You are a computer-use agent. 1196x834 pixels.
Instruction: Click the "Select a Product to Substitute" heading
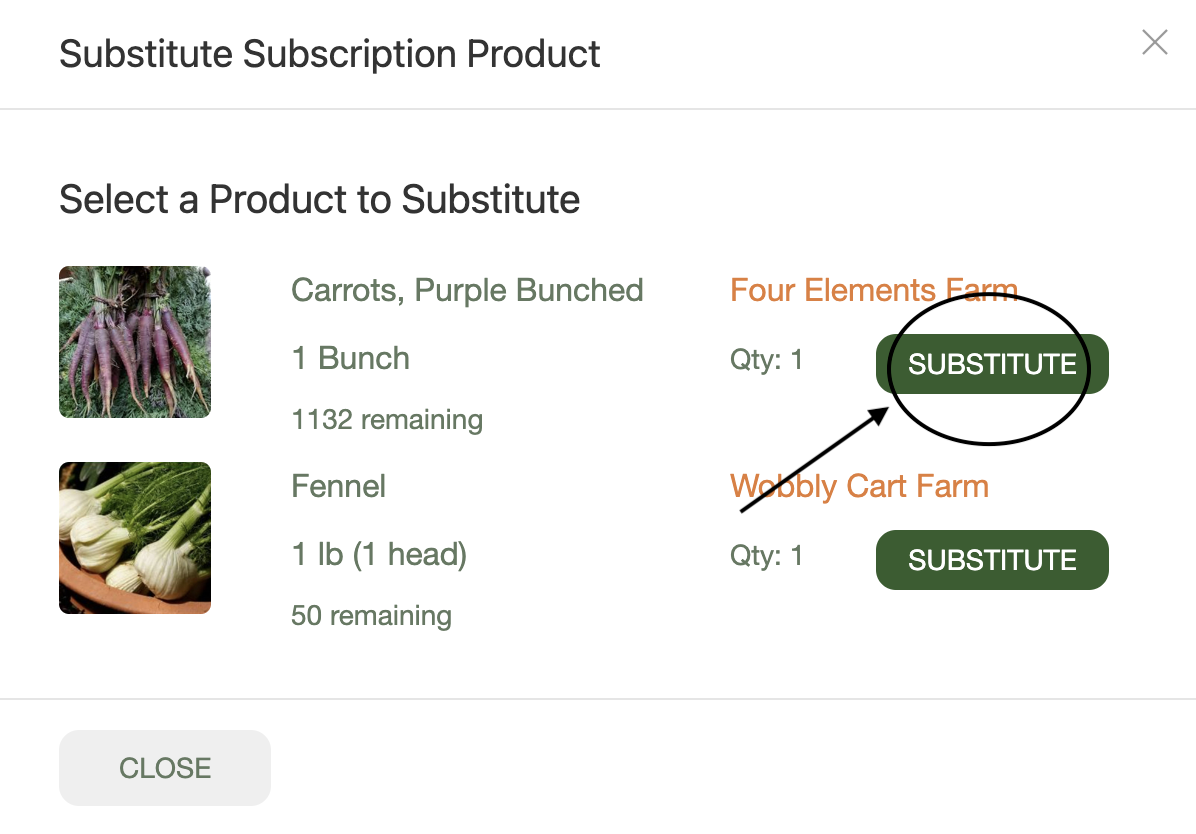[319, 200]
